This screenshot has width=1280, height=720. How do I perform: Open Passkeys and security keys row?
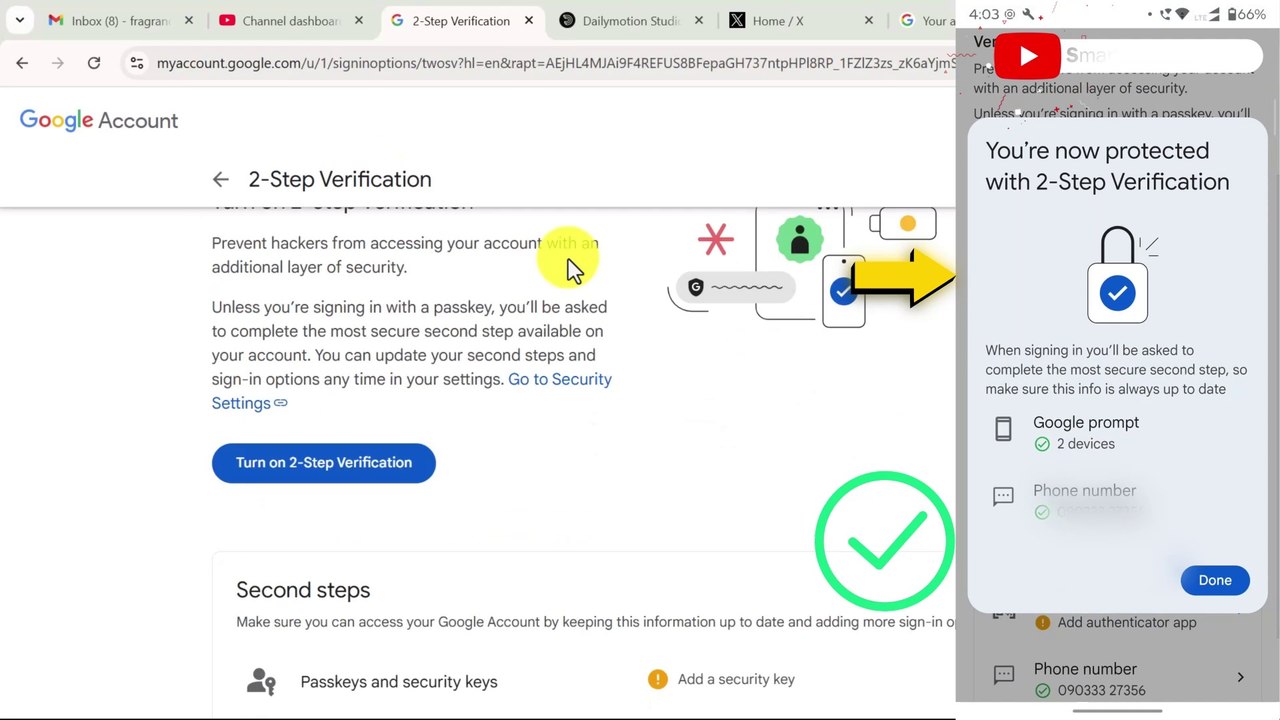[595, 682]
